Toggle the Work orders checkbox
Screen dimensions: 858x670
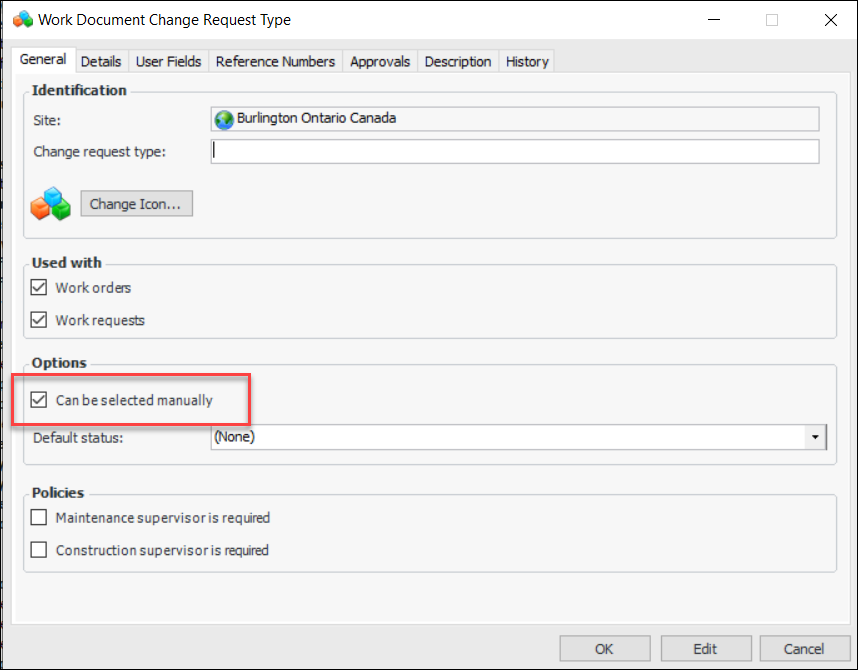click(x=40, y=288)
